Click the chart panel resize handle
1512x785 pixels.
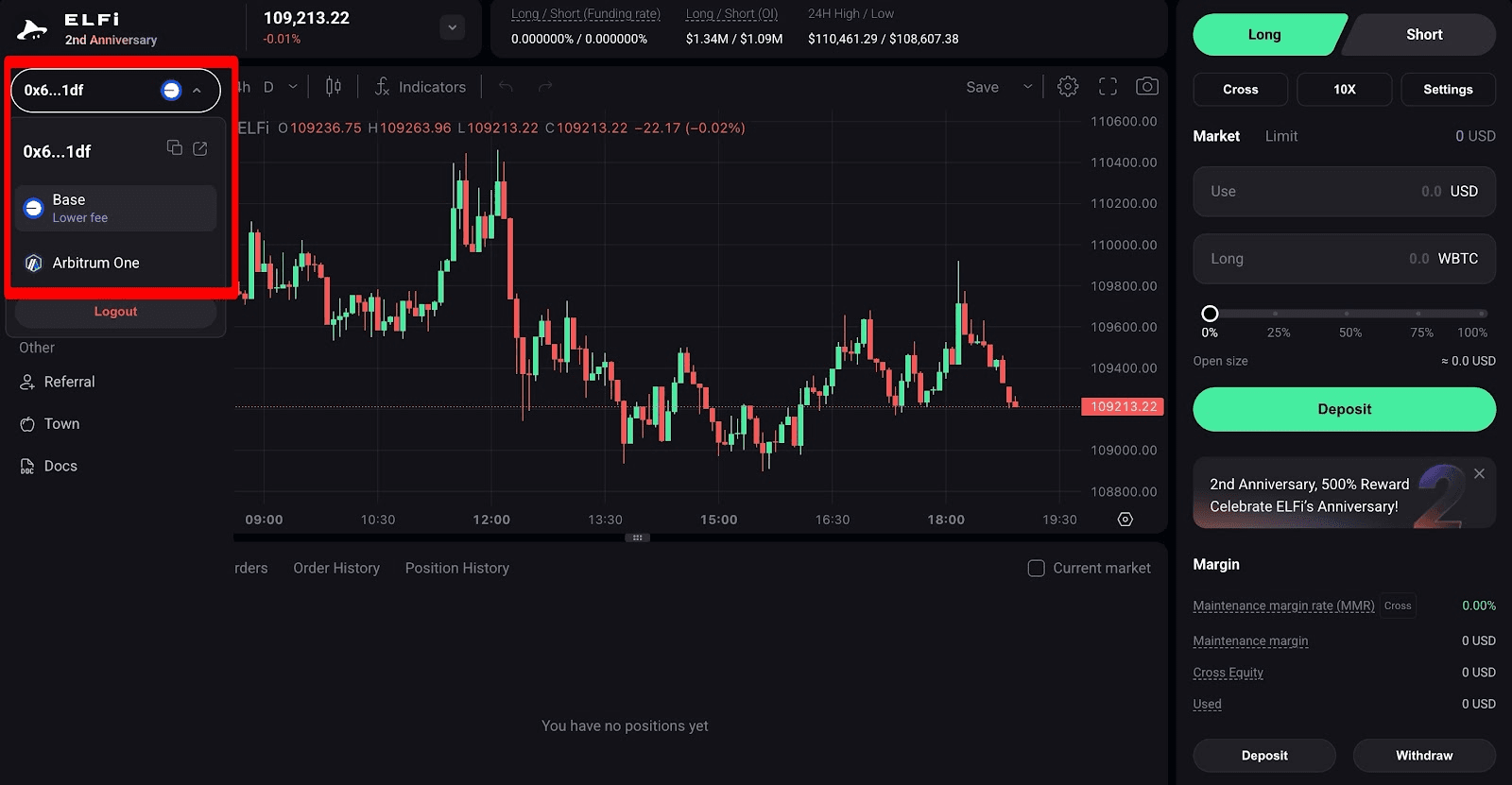click(637, 538)
